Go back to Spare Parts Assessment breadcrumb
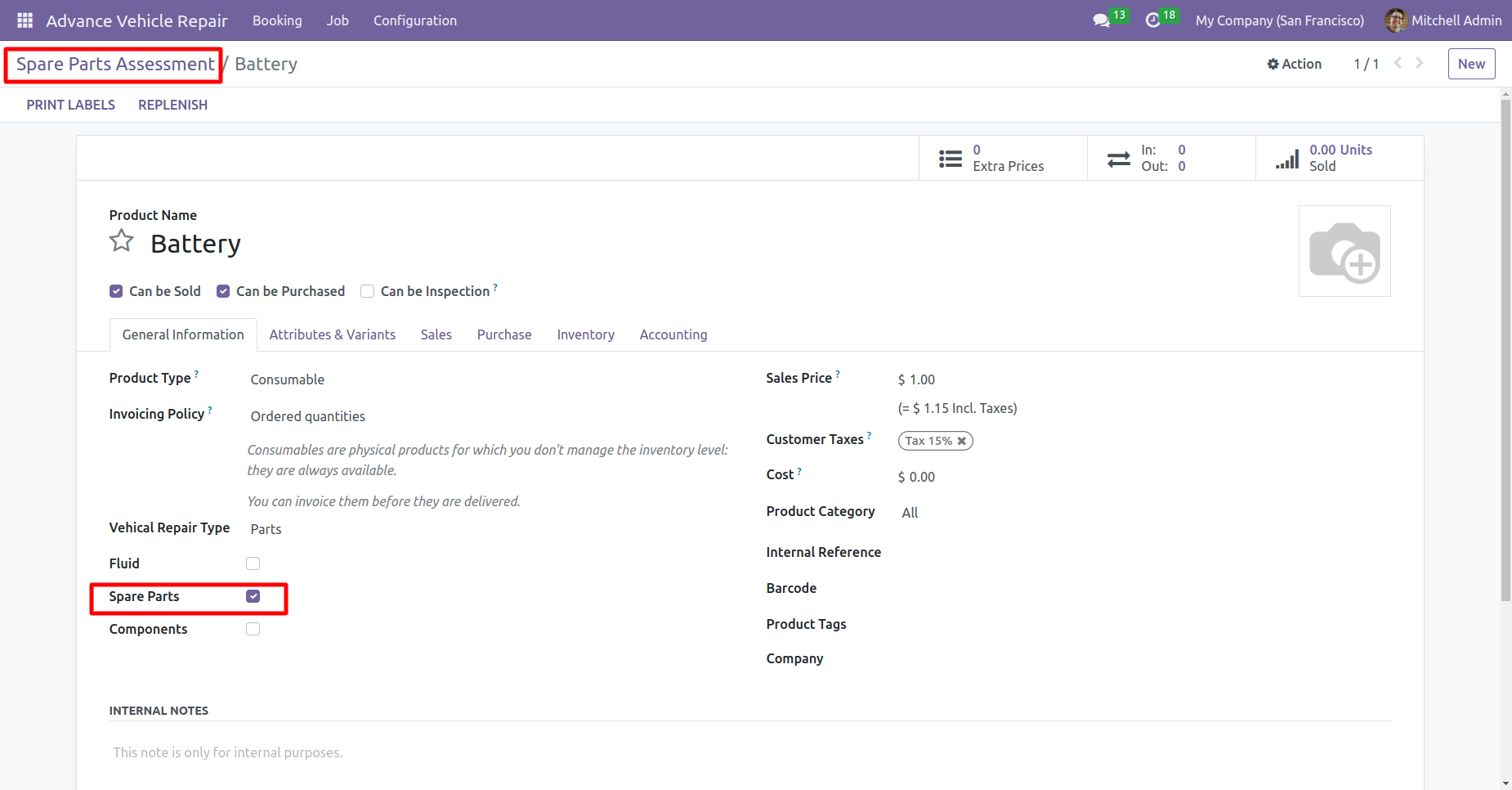The image size is (1512, 790). (115, 64)
